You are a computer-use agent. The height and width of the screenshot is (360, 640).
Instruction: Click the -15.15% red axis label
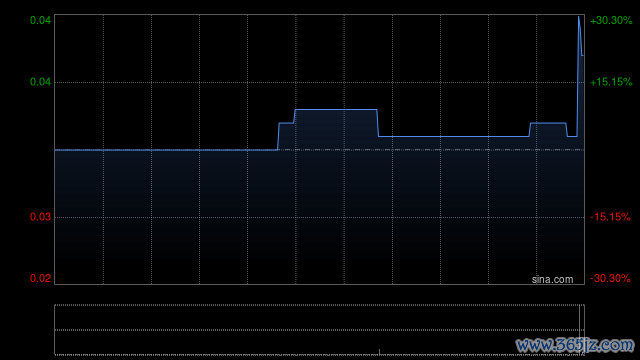[610, 217]
